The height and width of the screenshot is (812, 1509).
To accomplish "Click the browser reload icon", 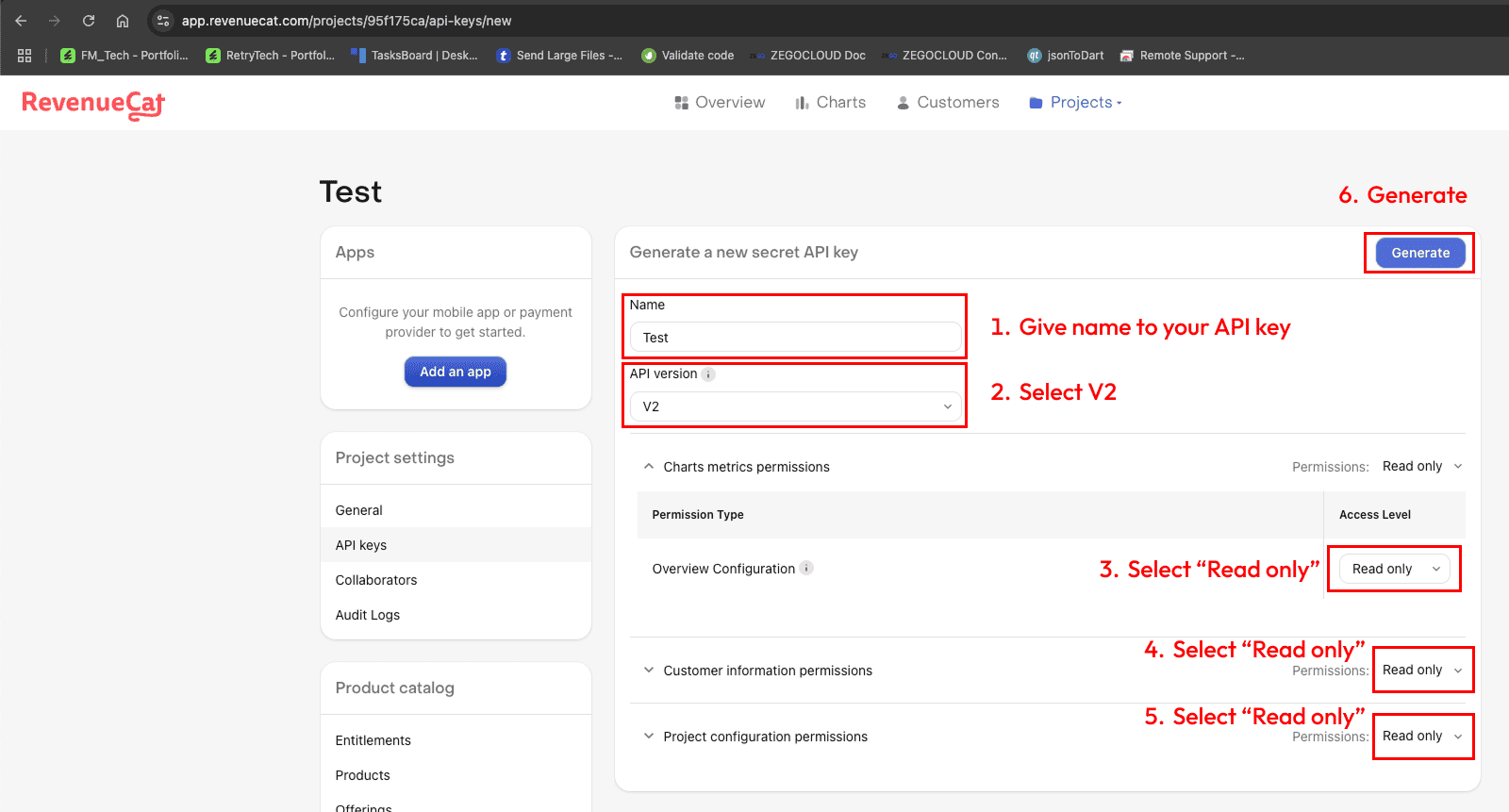I will pos(89,21).
